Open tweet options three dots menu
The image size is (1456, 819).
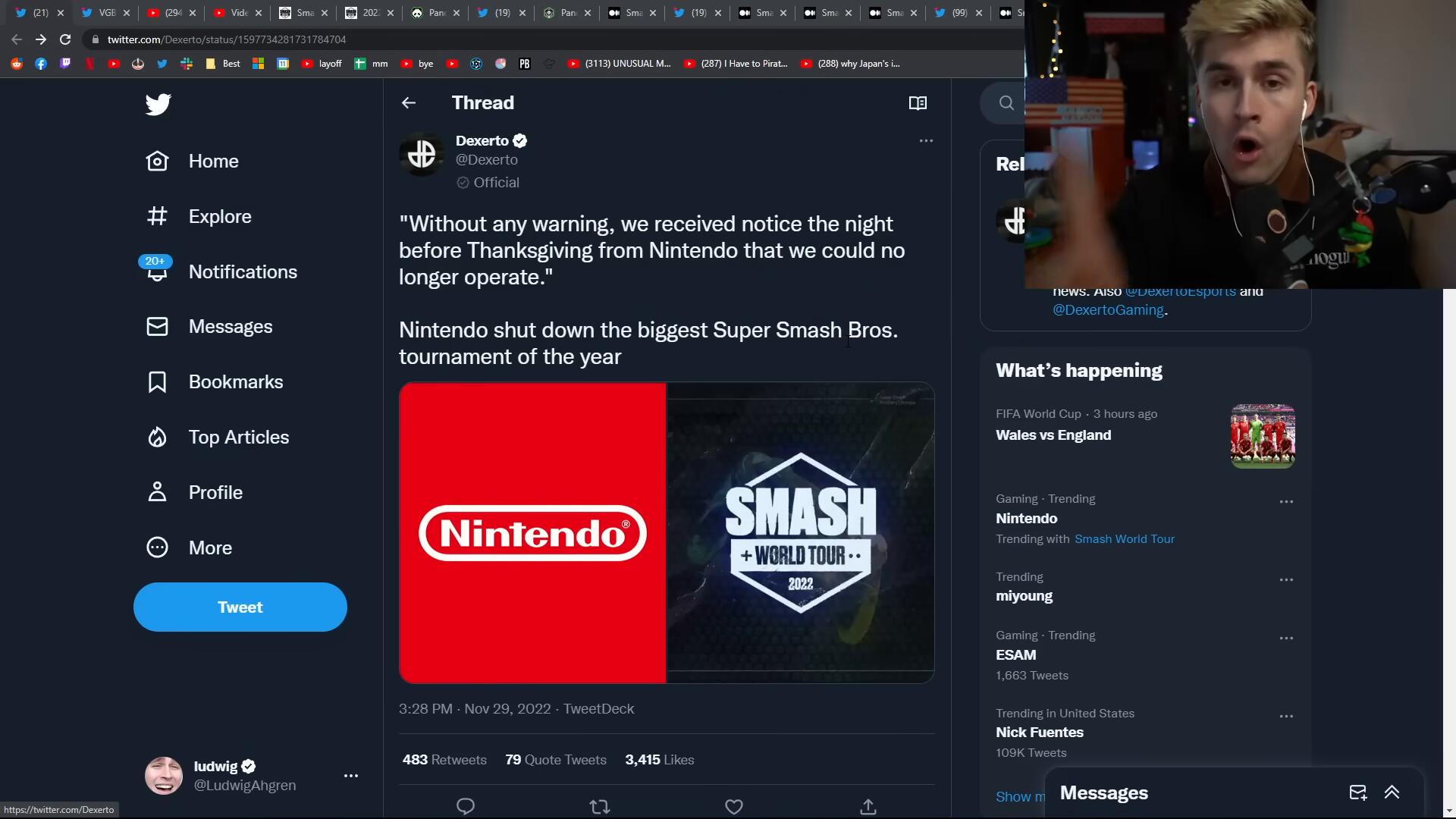[926, 141]
